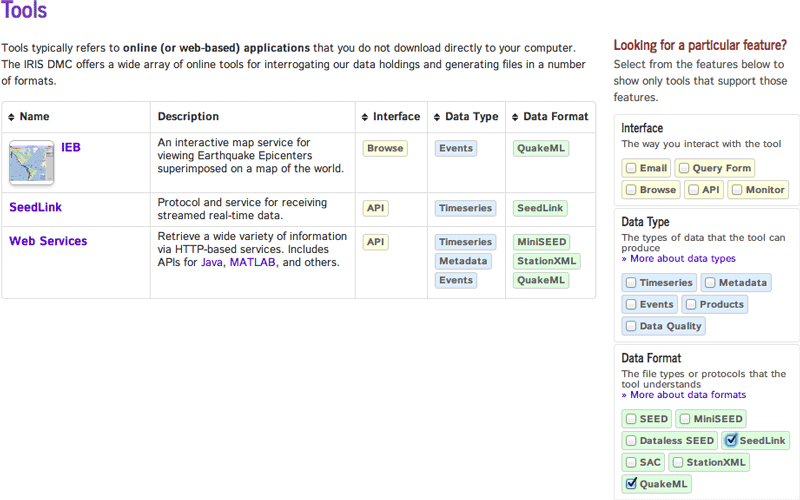Click StationXML tag in Web Services row

[x=546, y=261]
